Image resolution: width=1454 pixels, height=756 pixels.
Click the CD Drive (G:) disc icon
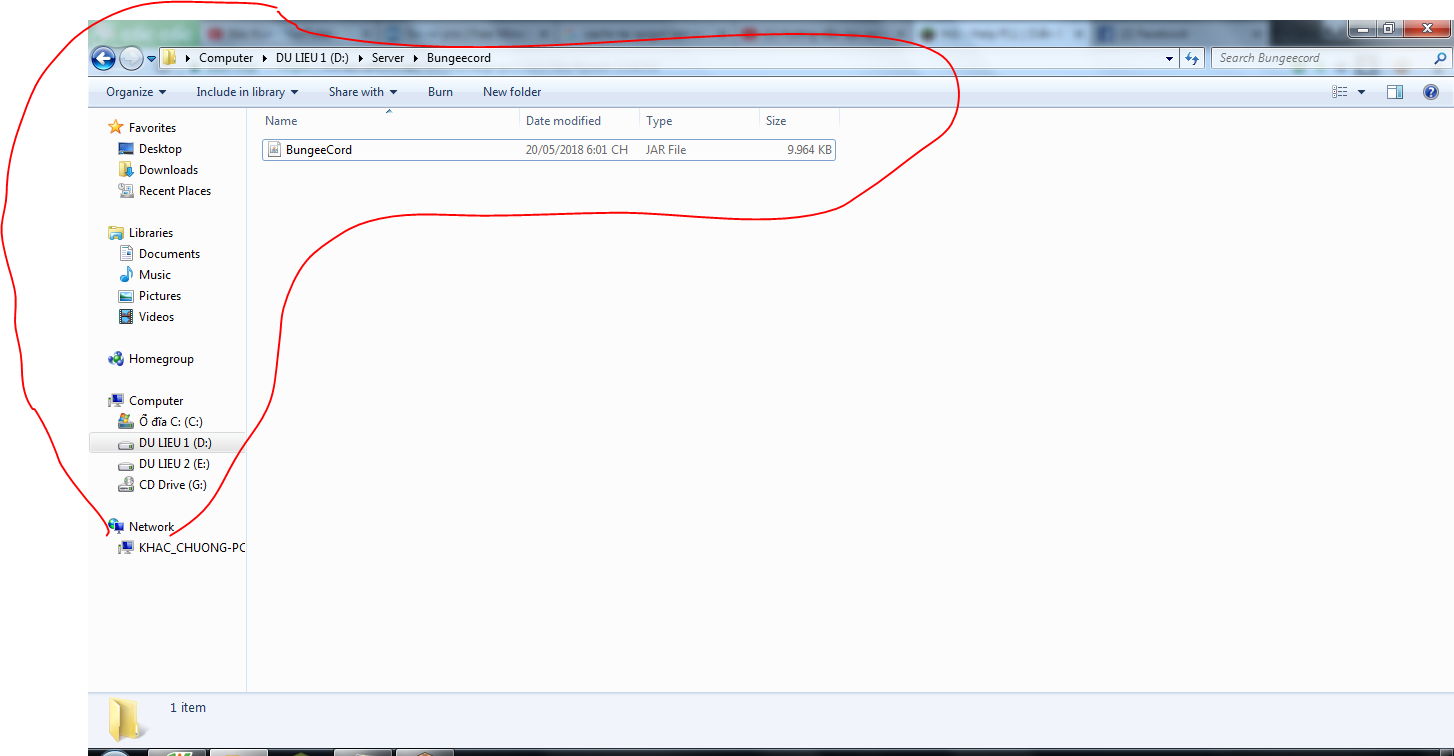(126, 485)
